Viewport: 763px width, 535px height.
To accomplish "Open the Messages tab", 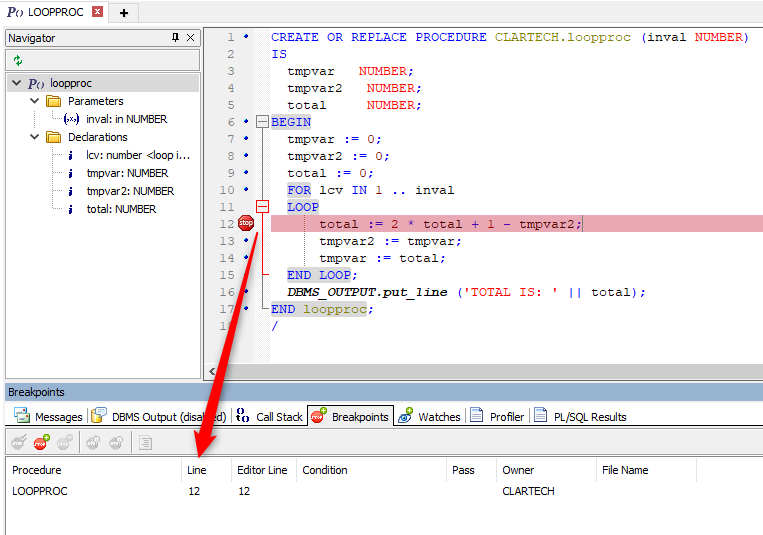I will [48, 416].
